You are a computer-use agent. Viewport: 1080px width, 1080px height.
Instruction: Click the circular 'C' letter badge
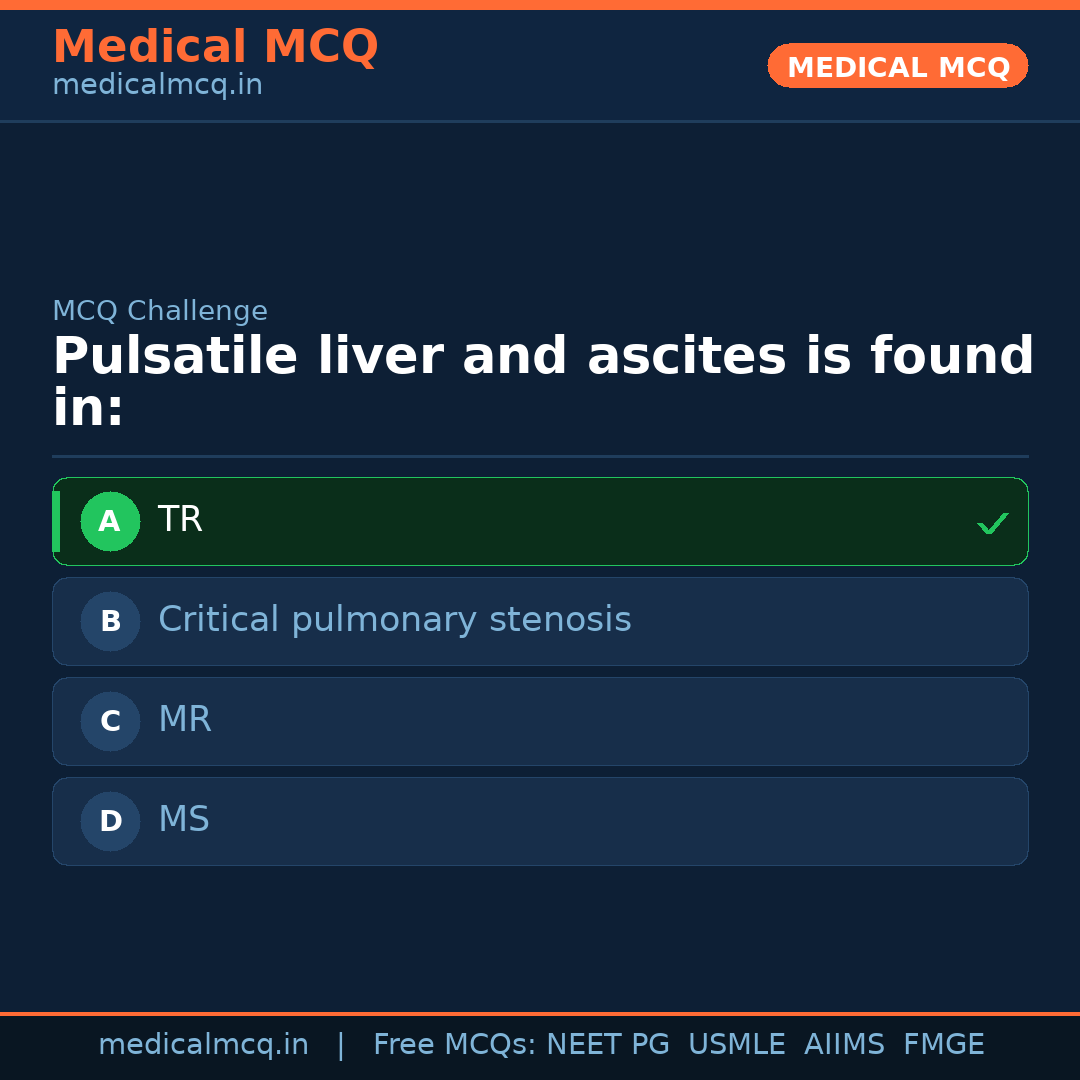[110, 721]
